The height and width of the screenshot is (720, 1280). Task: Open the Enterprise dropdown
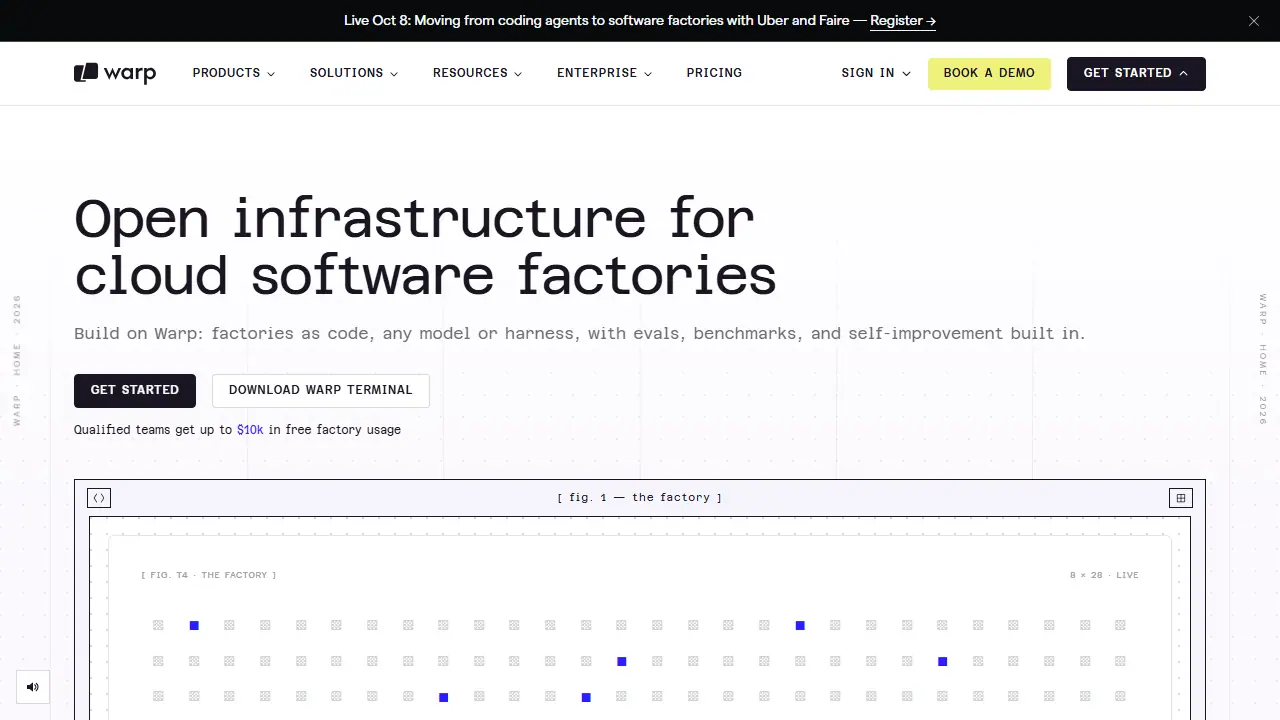pyautogui.click(x=604, y=73)
